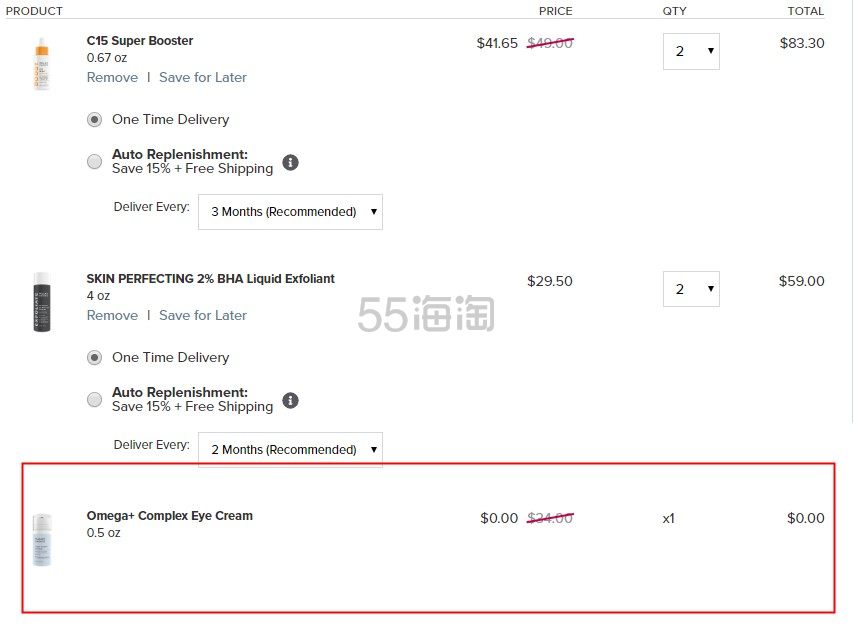This screenshot has width=853, height=628.
Task: Click the info icon beside BHA Auto Replenishment
Action: click(290, 401)
